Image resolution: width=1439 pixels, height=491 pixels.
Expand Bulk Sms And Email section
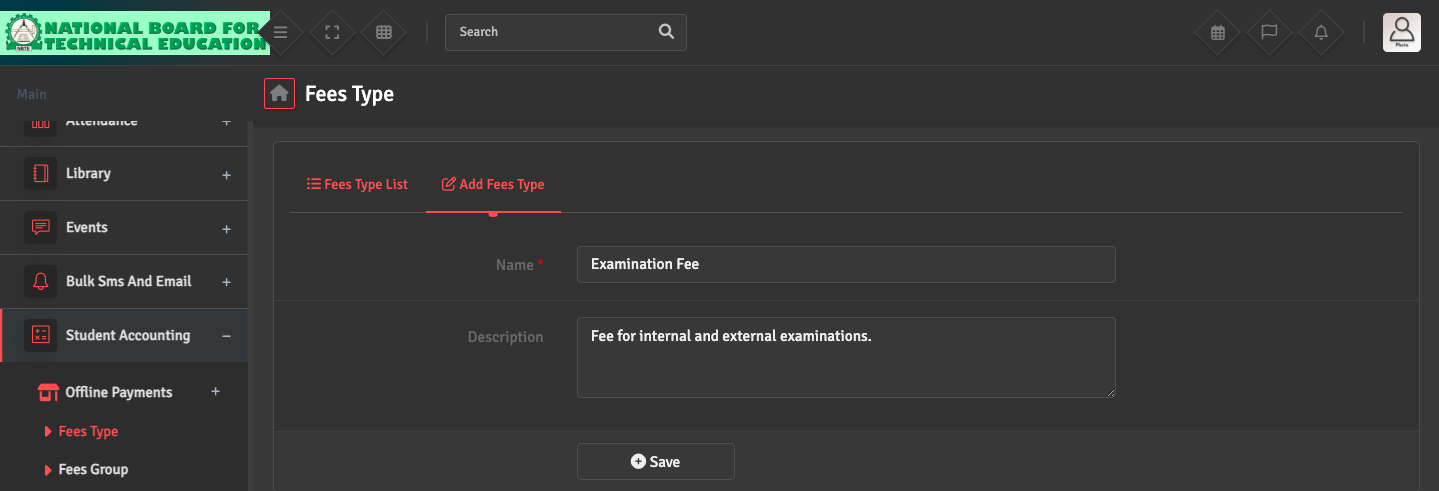click(128, 282)
